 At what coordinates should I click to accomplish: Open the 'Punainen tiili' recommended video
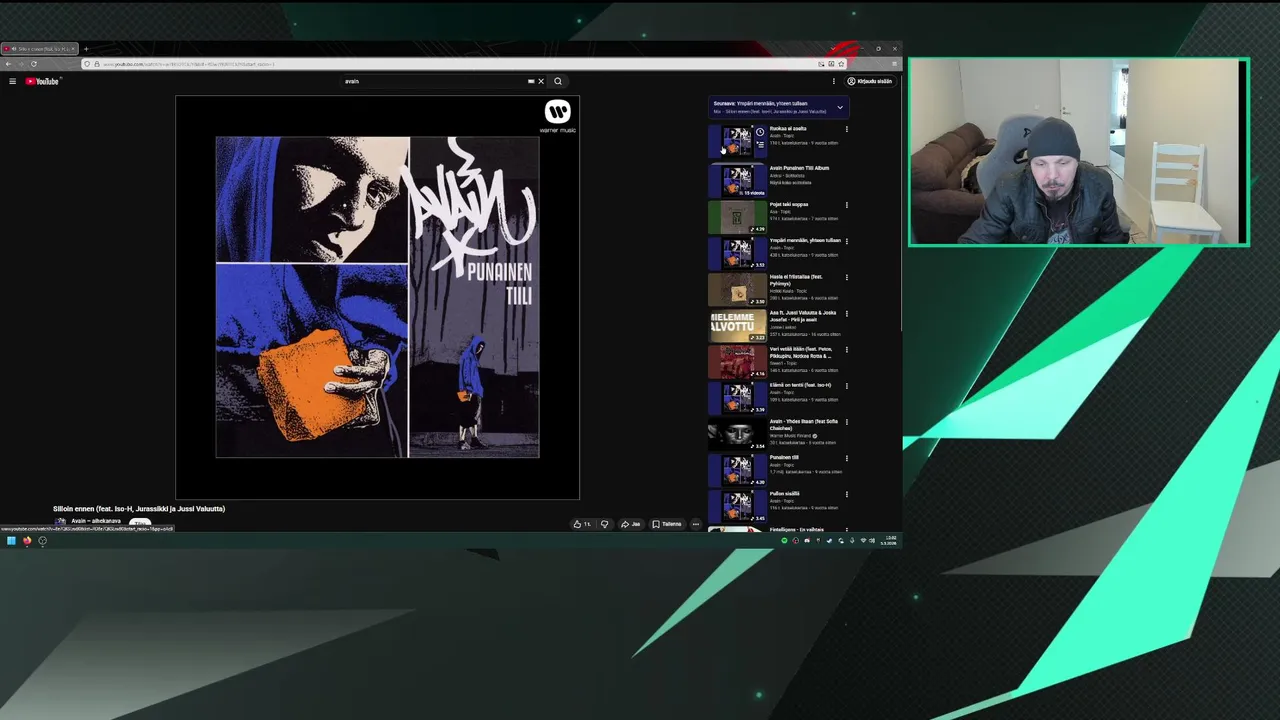pos(737,469)
